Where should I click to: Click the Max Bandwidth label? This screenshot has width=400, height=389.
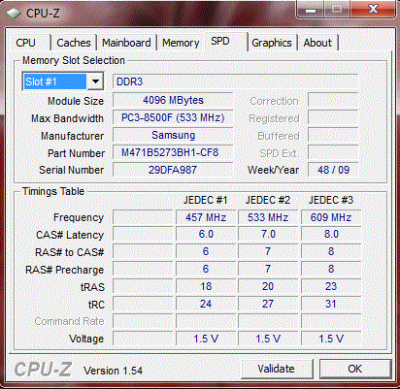pyautogui.click(x=67, y=118)
